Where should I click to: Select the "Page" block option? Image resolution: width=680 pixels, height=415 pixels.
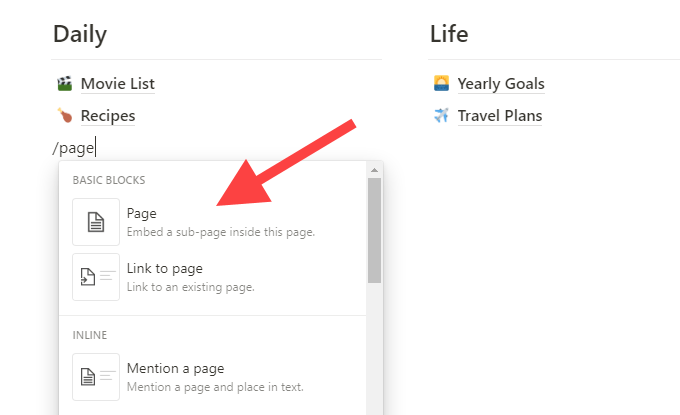click(x=220, y=222)
